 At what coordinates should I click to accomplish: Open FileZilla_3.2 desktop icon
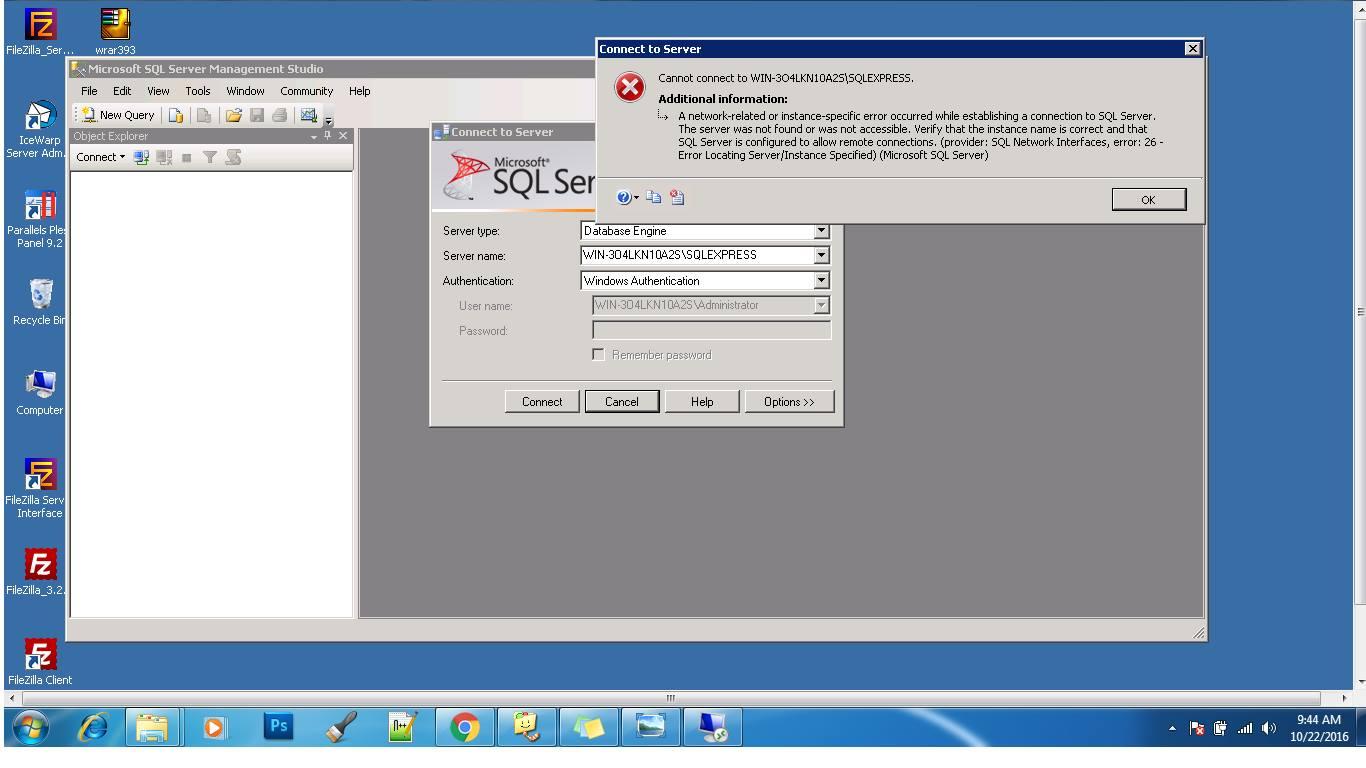coord(40,572)
